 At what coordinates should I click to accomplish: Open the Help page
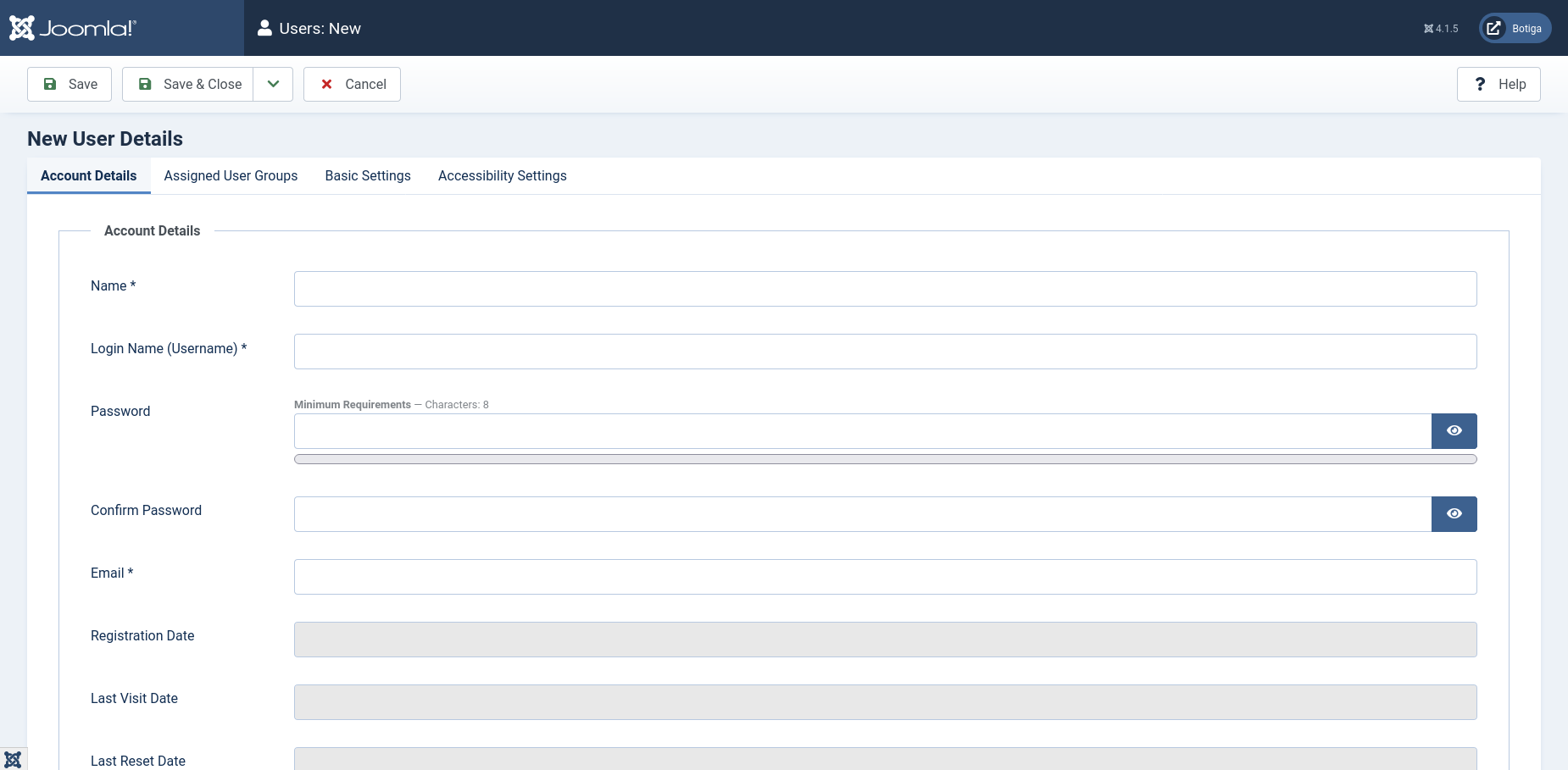(x=1498, y=84)
